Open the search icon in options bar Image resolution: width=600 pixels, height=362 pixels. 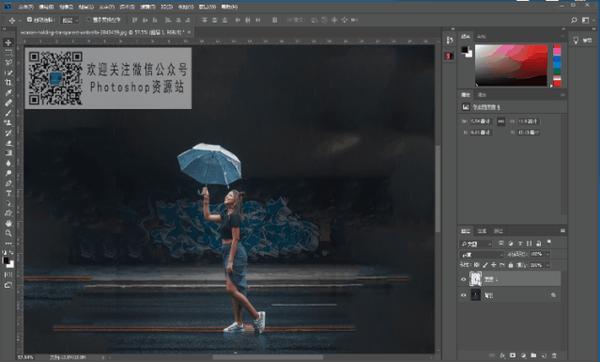574,20
